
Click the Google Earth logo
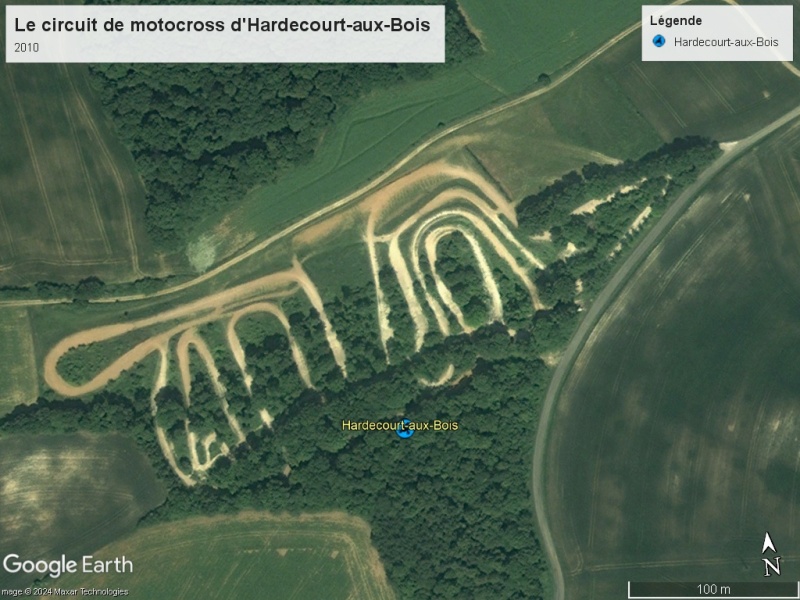68,565
